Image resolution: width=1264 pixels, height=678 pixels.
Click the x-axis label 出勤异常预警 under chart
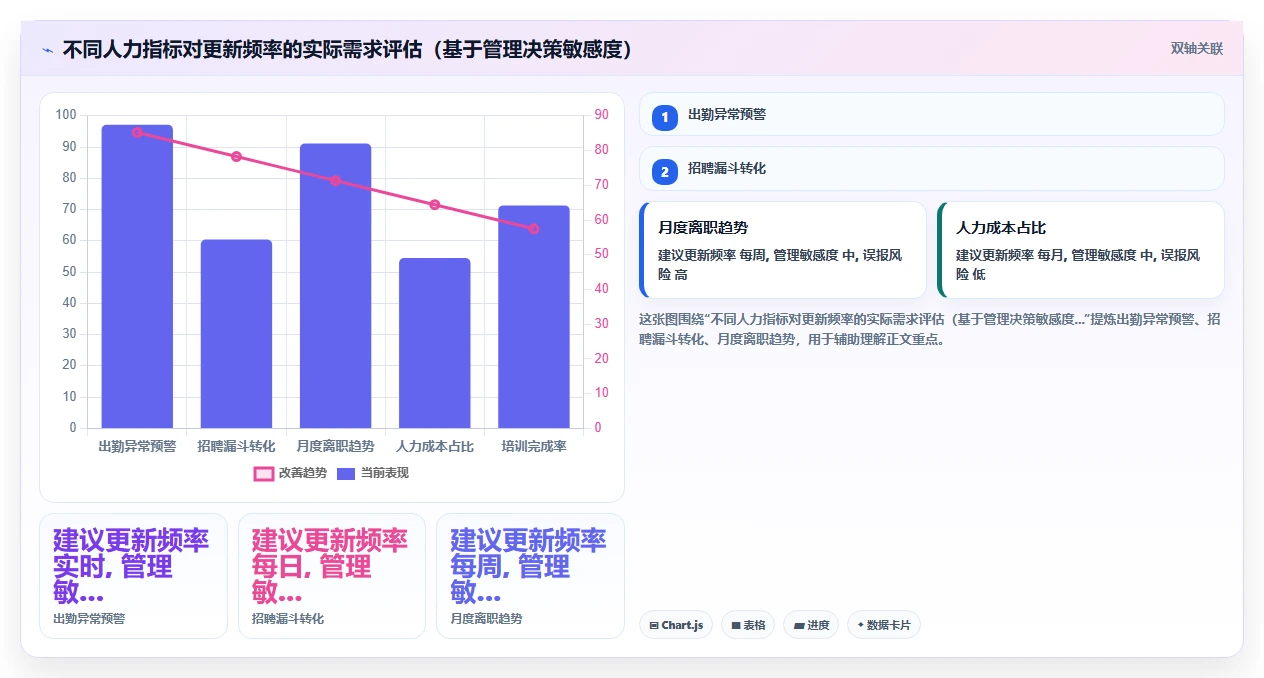137,446
